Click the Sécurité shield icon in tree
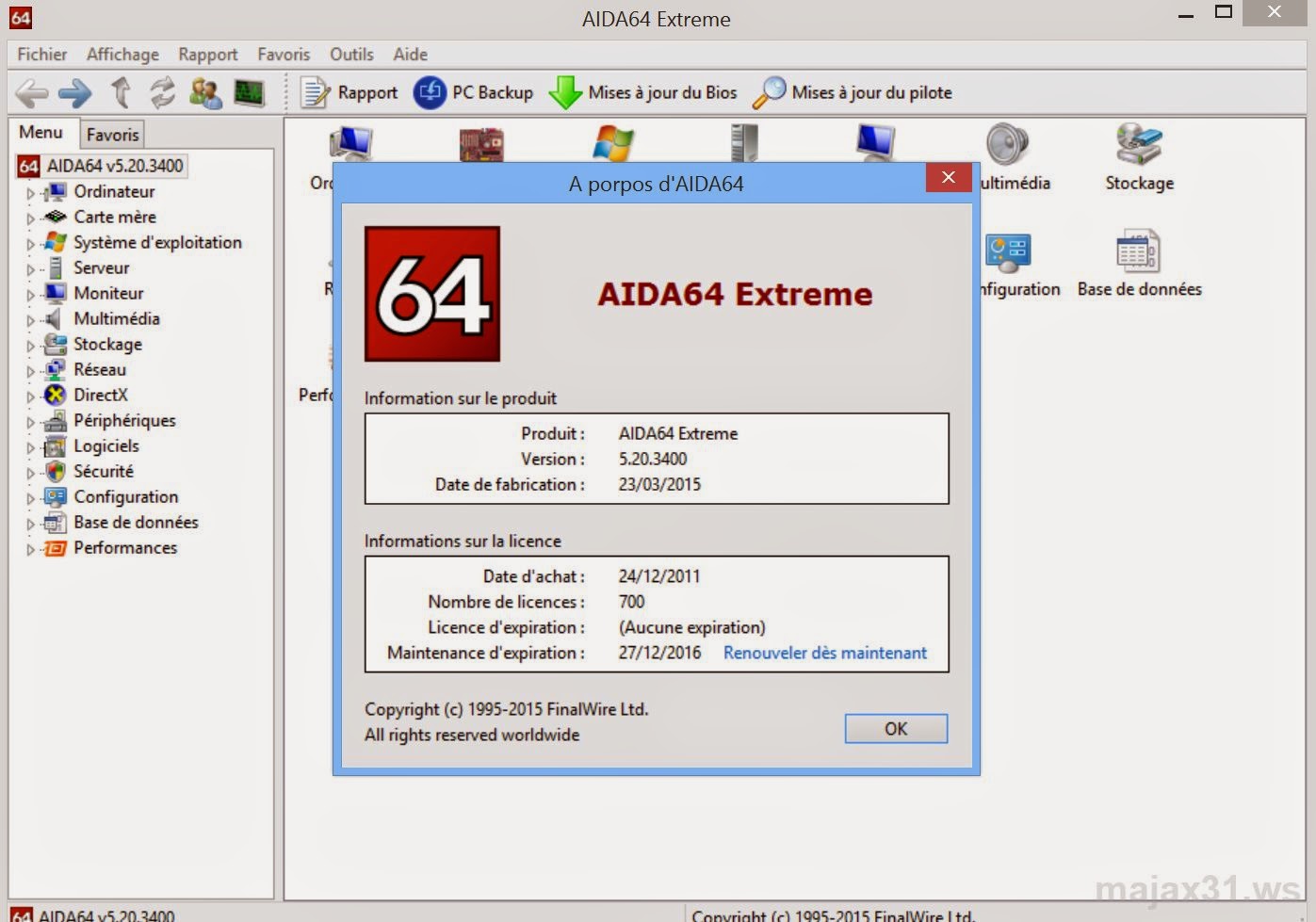The height and width of the screenshot is (922, 1316). tap(56, 471)
